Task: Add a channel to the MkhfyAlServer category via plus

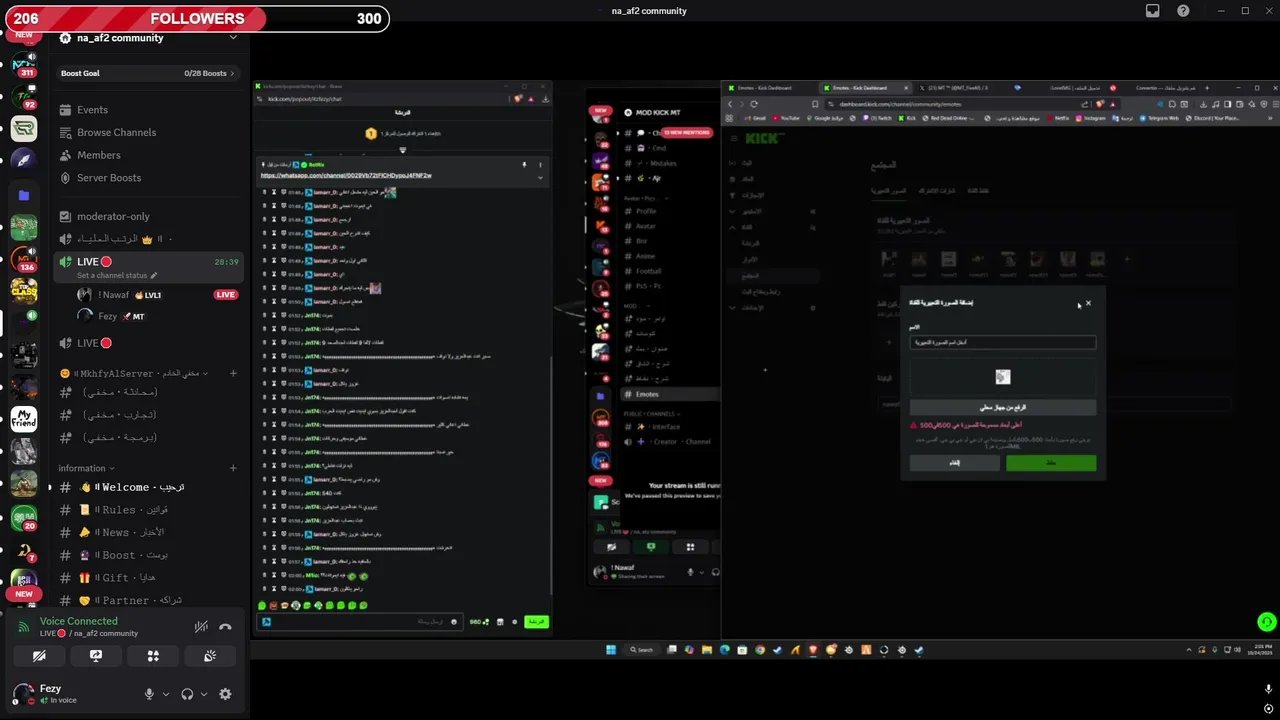Action: (233, 373)
